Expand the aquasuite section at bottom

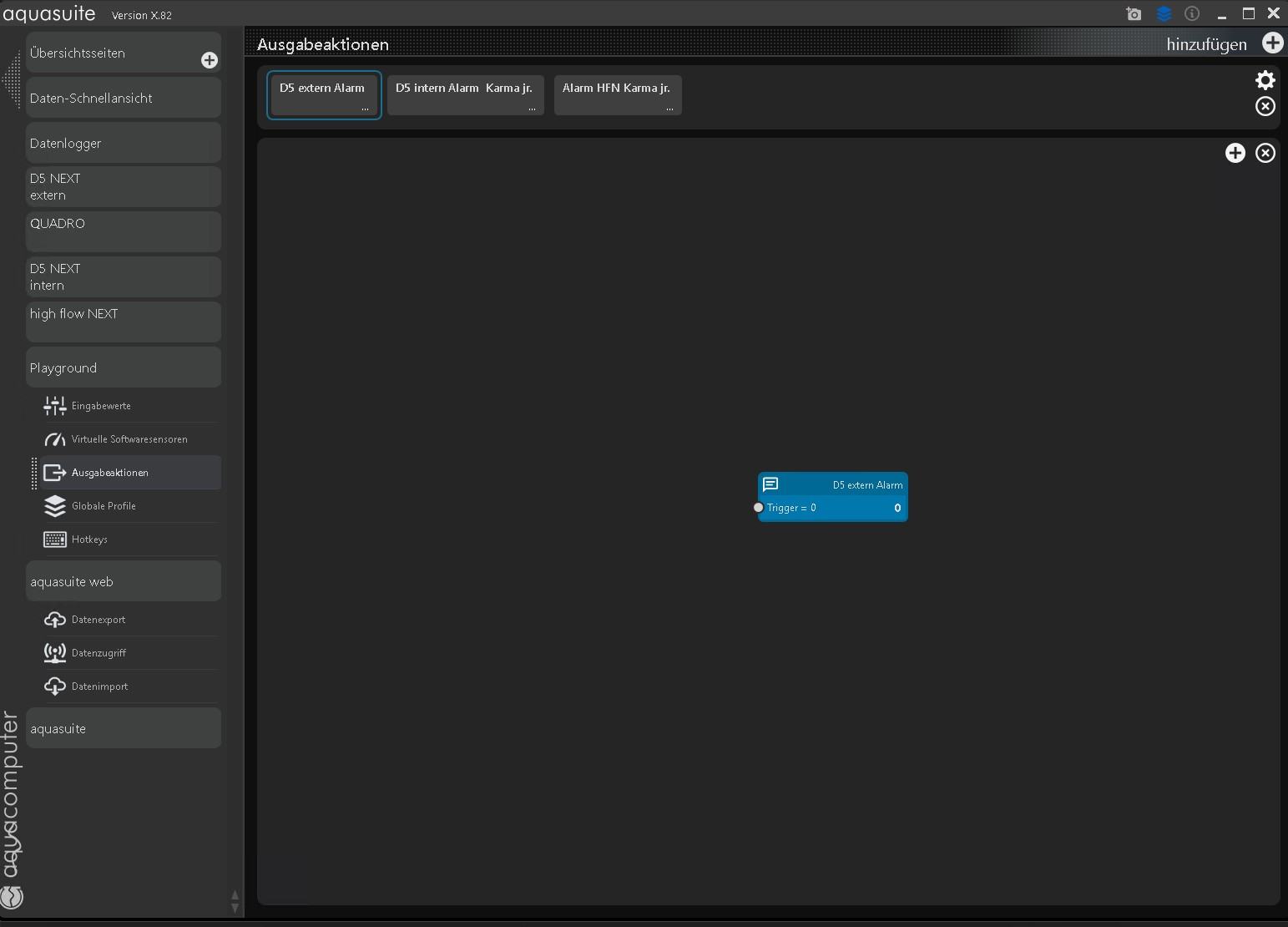124,728
